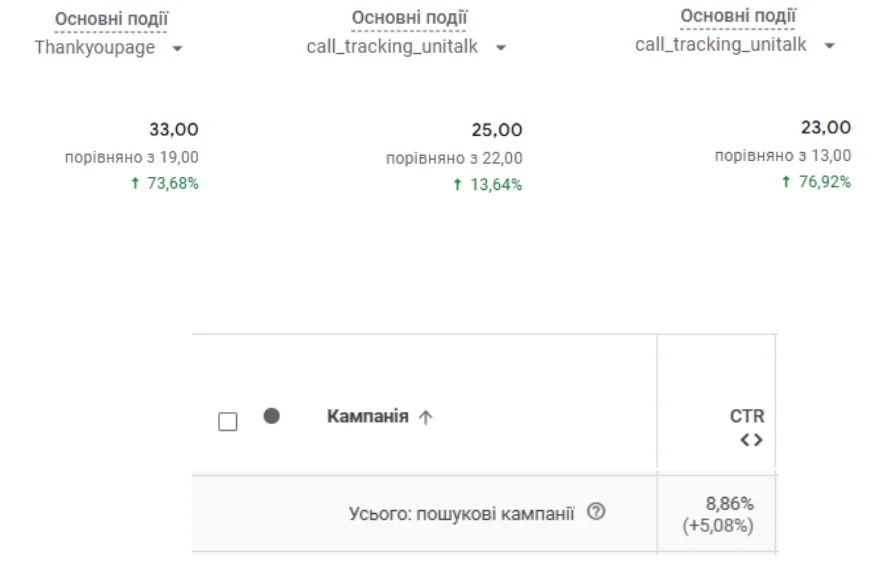Tick the select-all campaigns checkbox

click(x=228, y=421)
